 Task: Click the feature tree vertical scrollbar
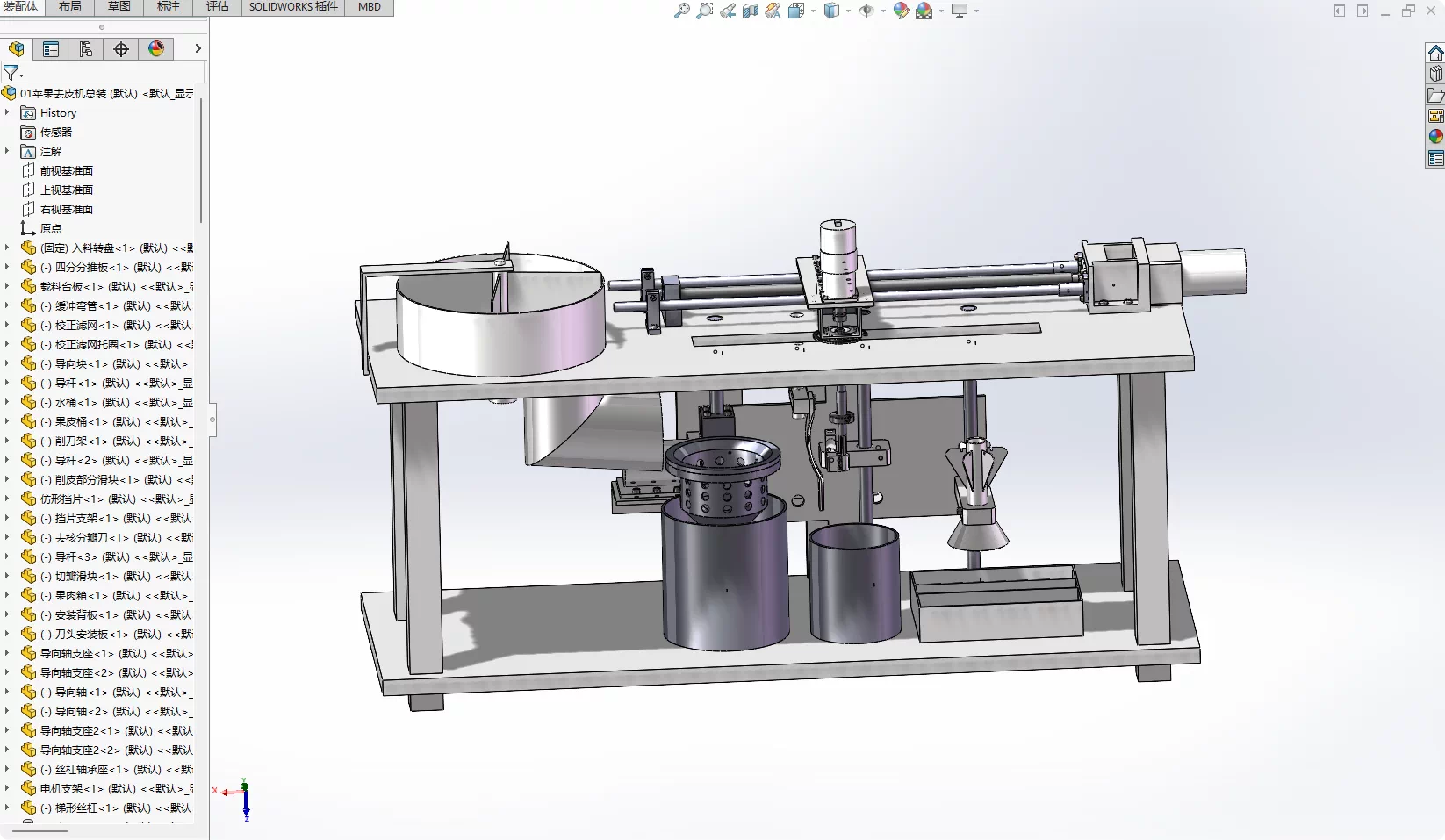tap(201, 160)
